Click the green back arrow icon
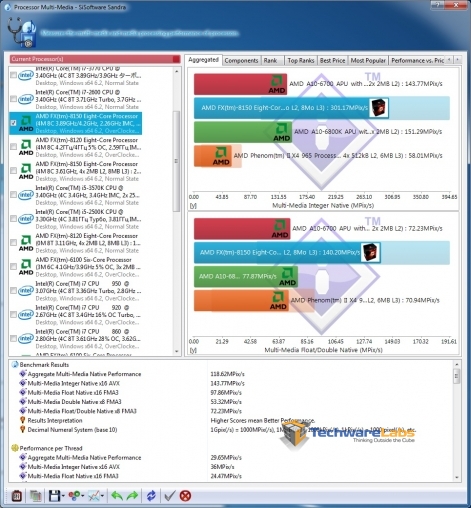Viewport: 471px width, 508px height. pos(117,496)
